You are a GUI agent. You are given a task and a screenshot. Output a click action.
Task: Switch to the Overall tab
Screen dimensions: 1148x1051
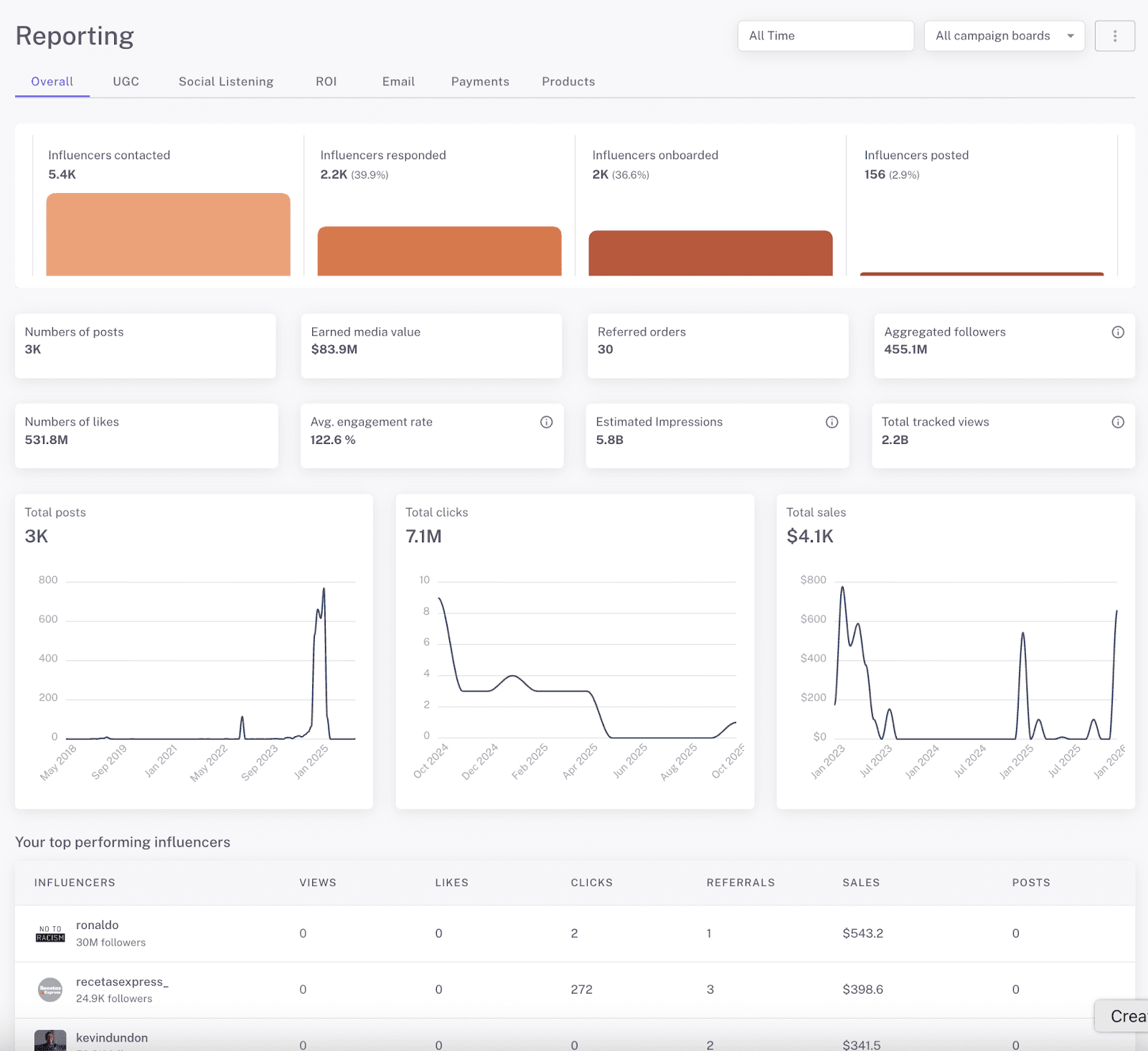tap(52, 82)
